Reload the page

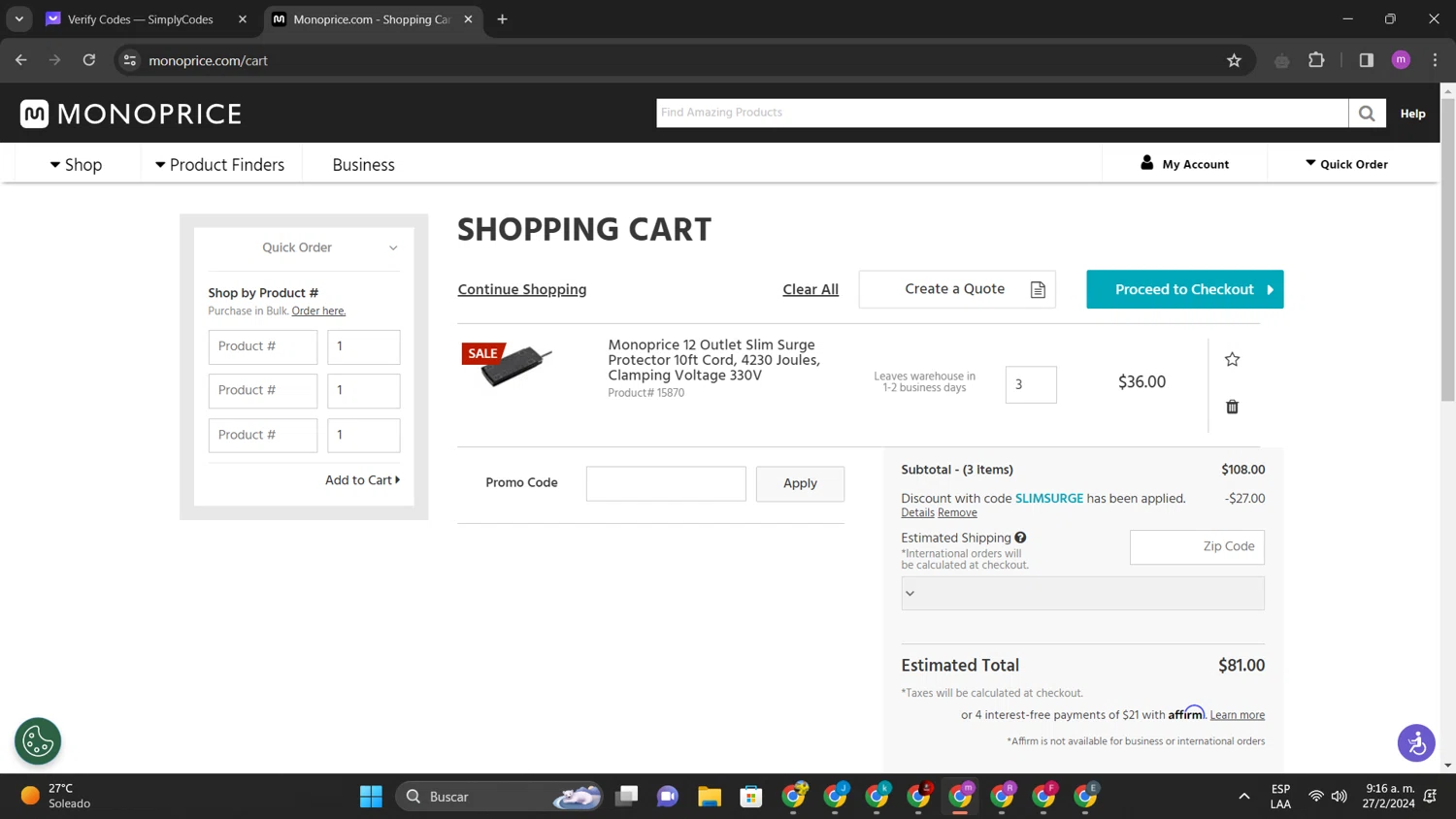(89, 60)
